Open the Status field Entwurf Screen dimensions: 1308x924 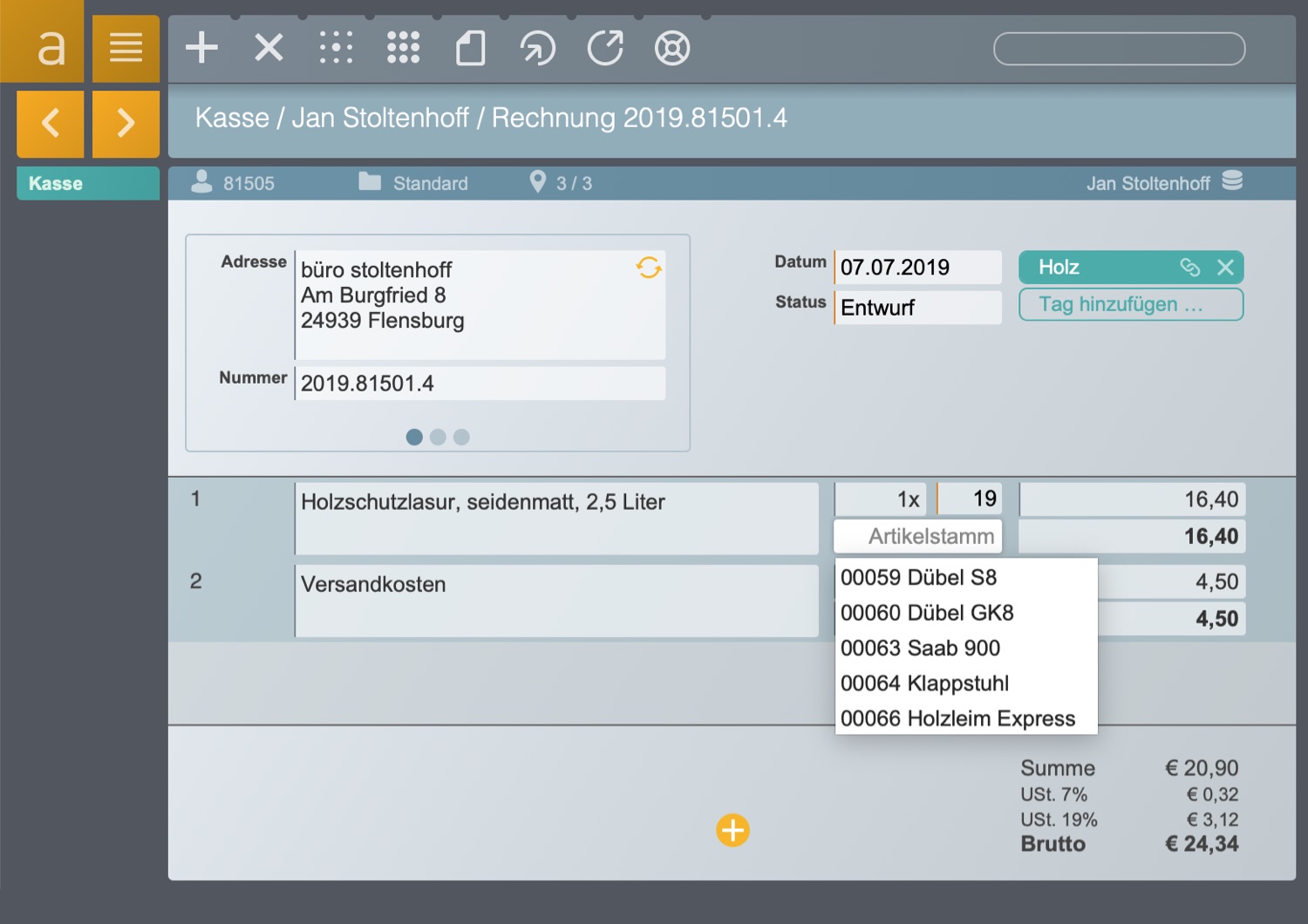917,307
